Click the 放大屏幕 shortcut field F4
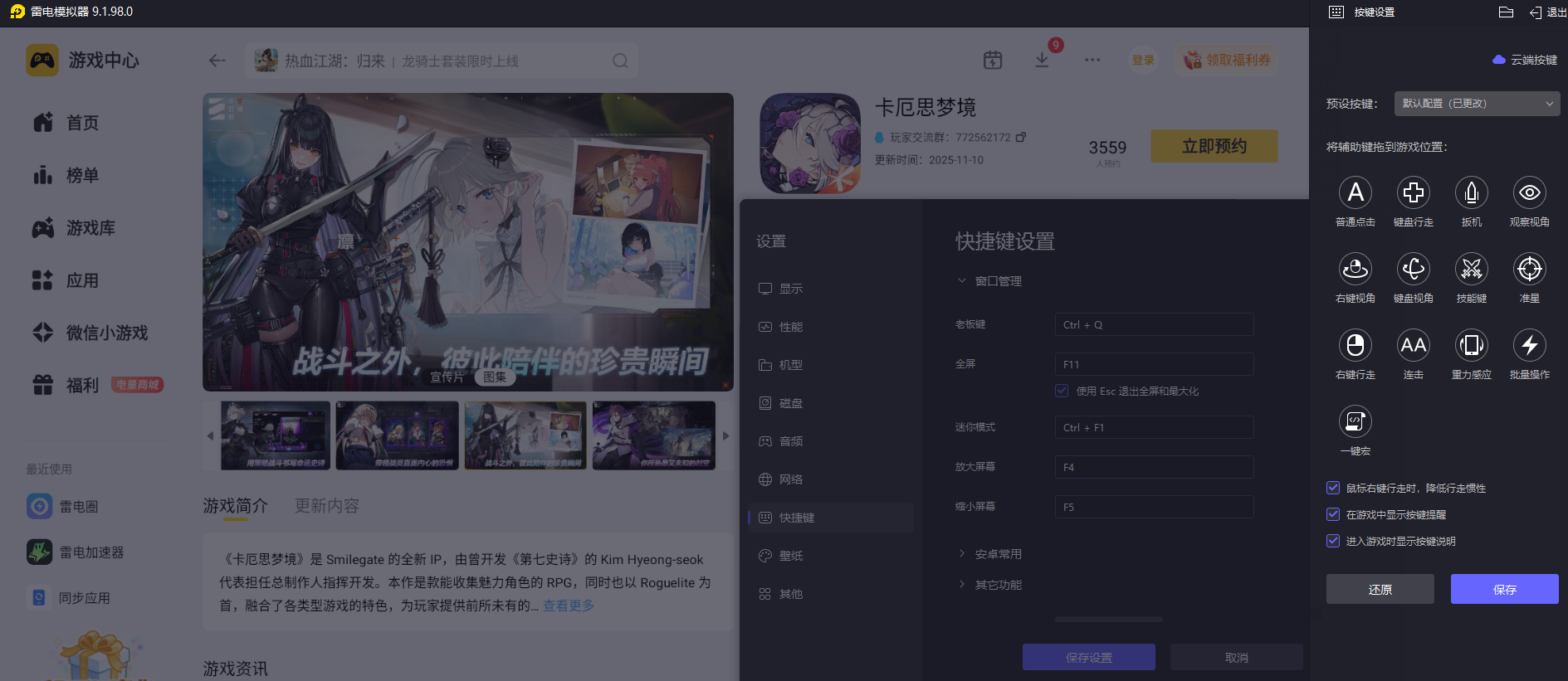The width and height of the screenshot is (1568, 681). (x=1155, y=467)
